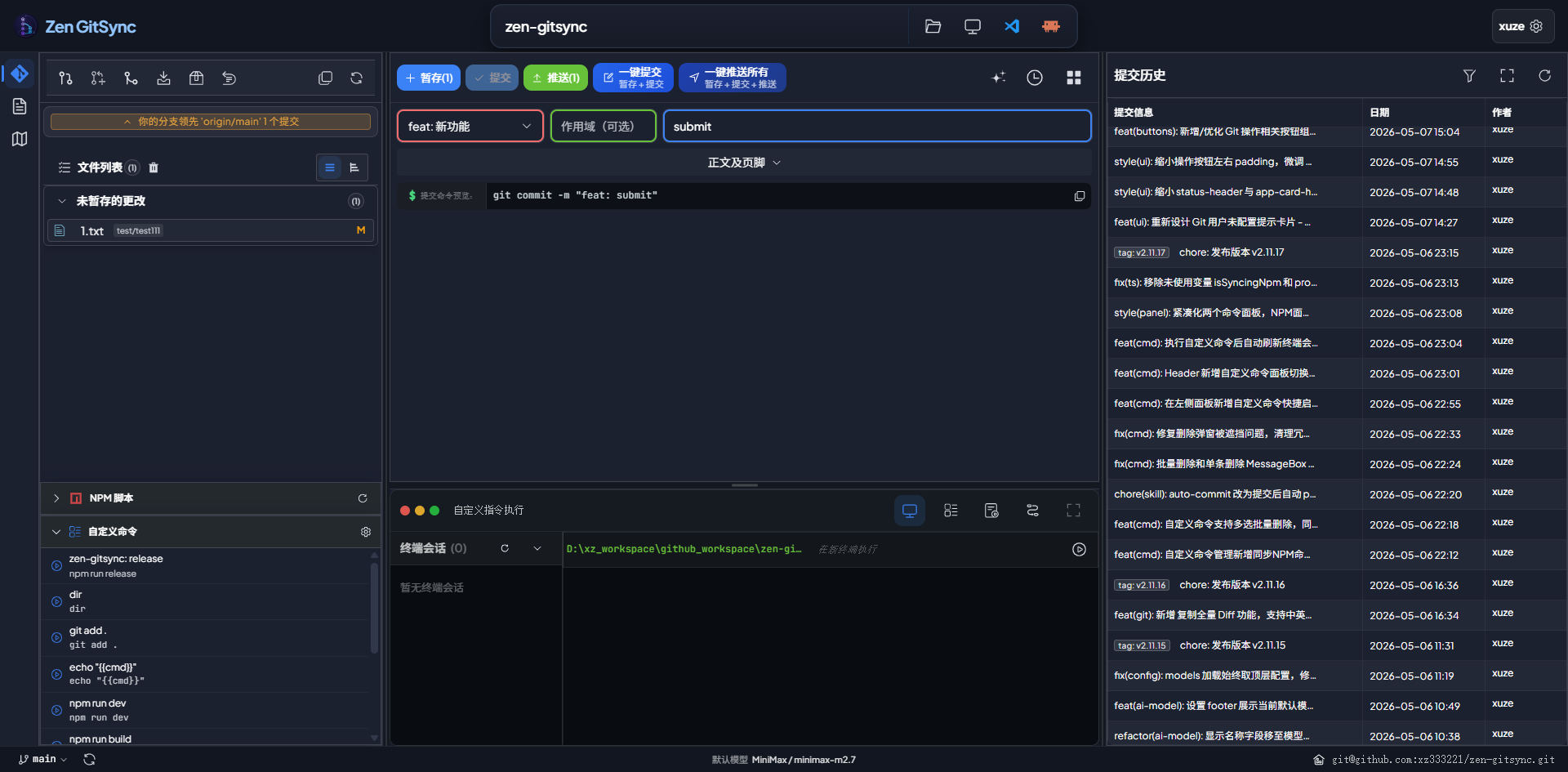
Task: Collapse the 未暂存的更改 group
Action: pos(61,201)
